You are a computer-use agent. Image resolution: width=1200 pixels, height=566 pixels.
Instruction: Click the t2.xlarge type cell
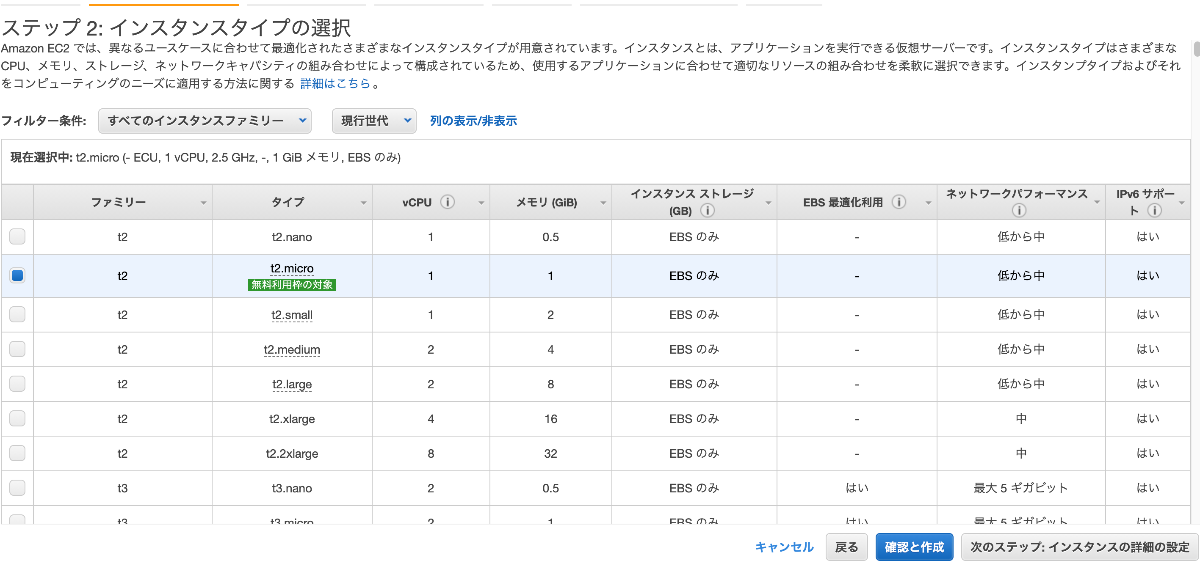292,419
